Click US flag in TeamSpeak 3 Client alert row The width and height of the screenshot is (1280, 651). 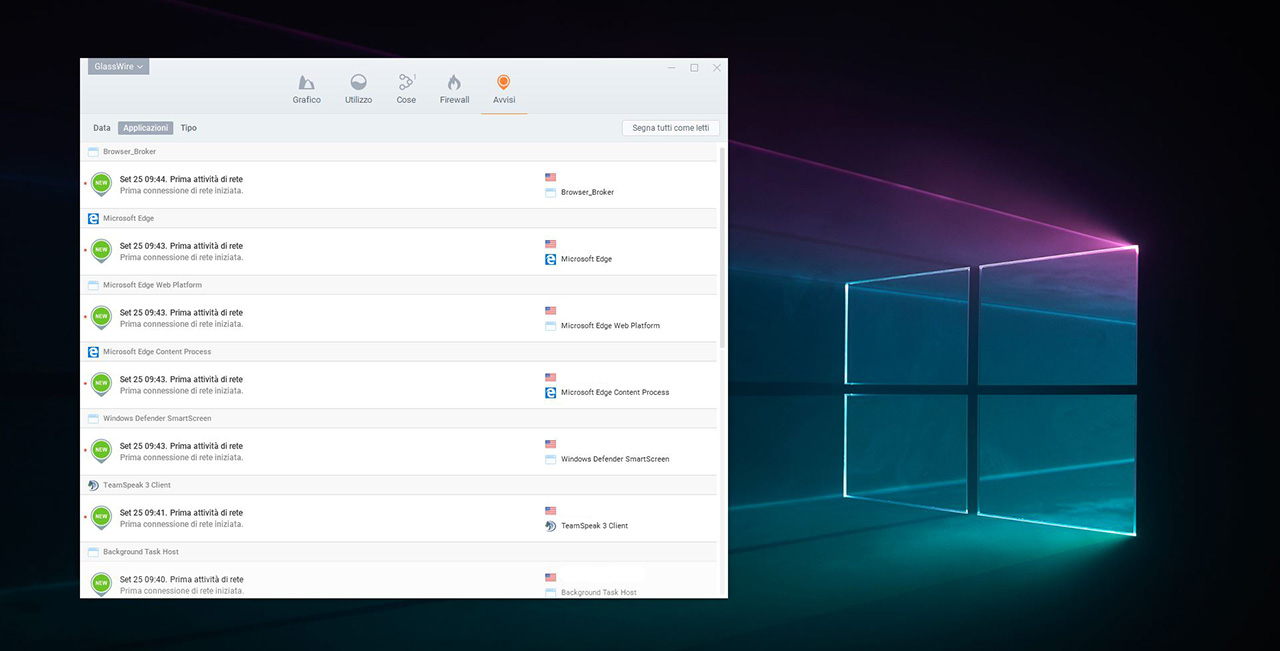(x=550, y=511)
